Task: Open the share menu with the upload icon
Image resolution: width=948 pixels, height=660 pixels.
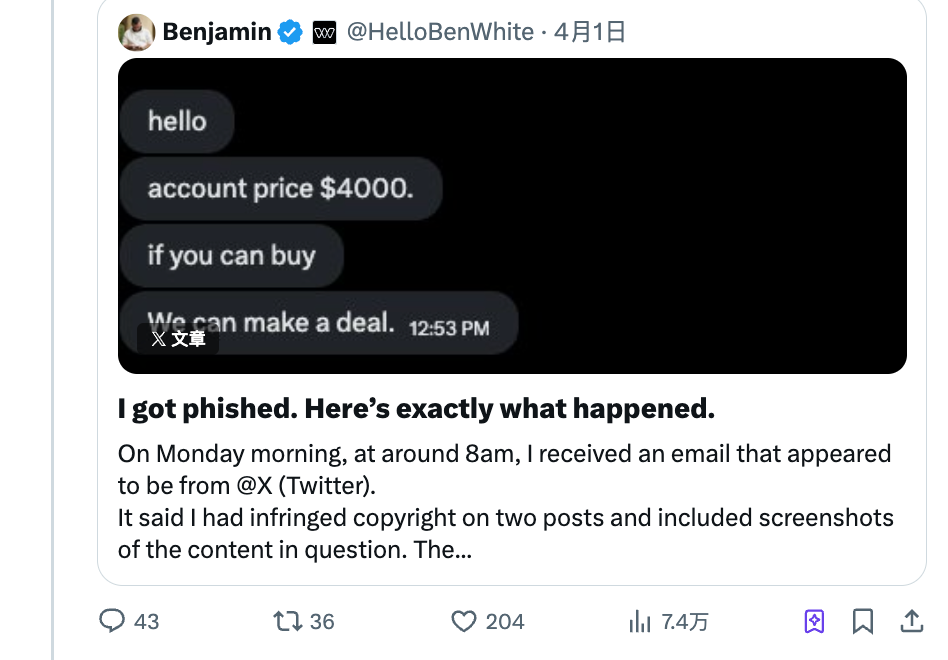Action: [x=911, y=621]
